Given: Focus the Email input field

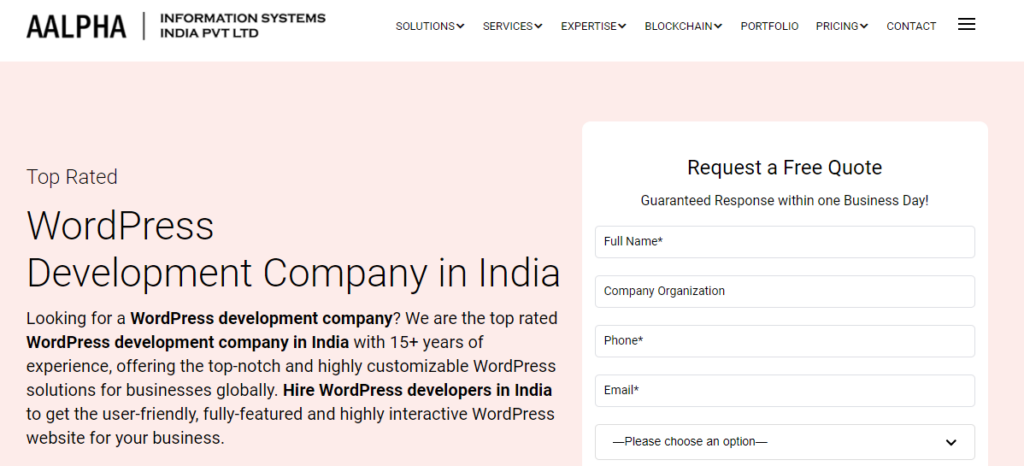Looking at the screenshot, I should 784,390.
